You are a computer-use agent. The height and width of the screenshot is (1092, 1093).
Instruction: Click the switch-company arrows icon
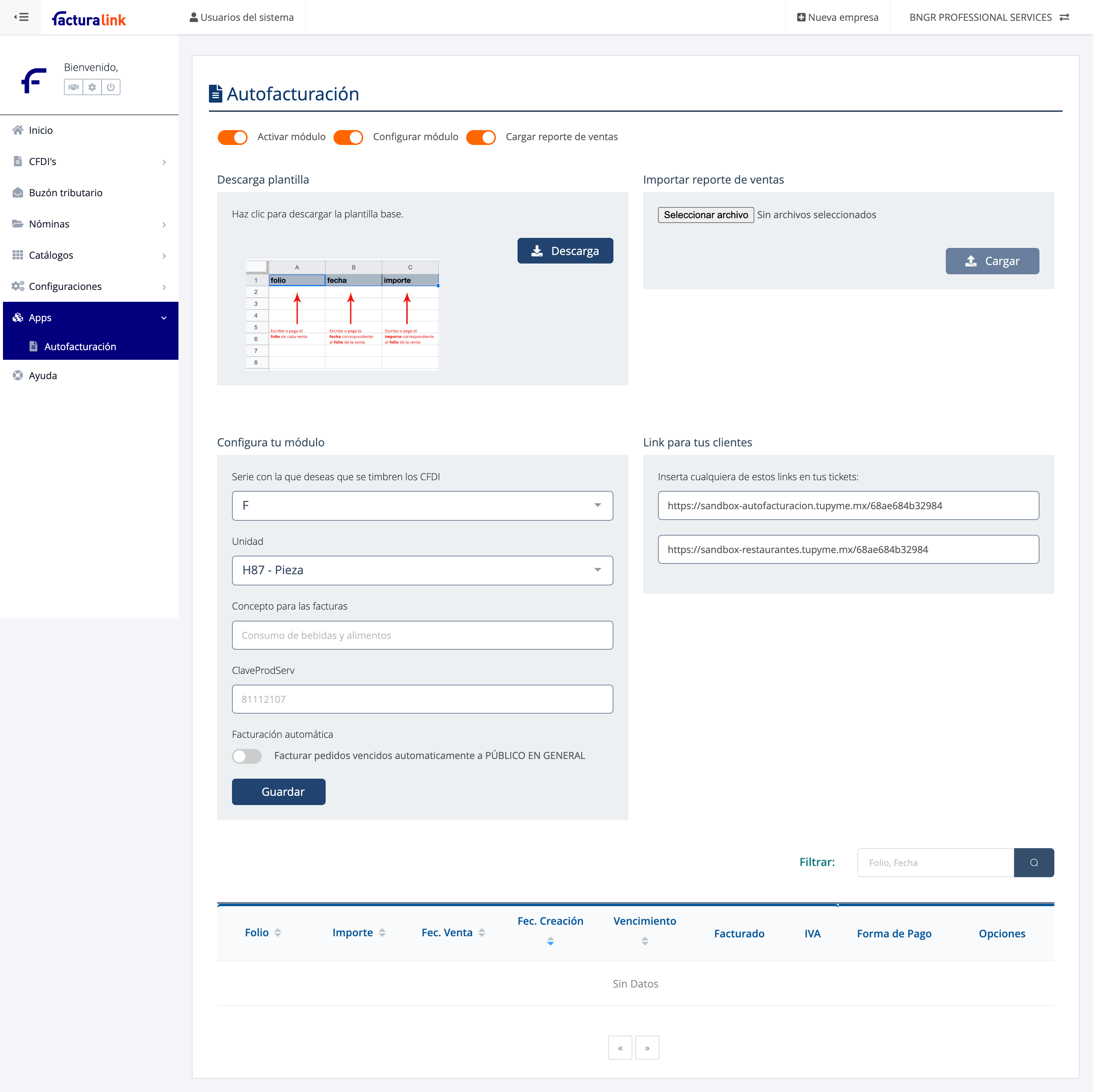pos(1064,17)
